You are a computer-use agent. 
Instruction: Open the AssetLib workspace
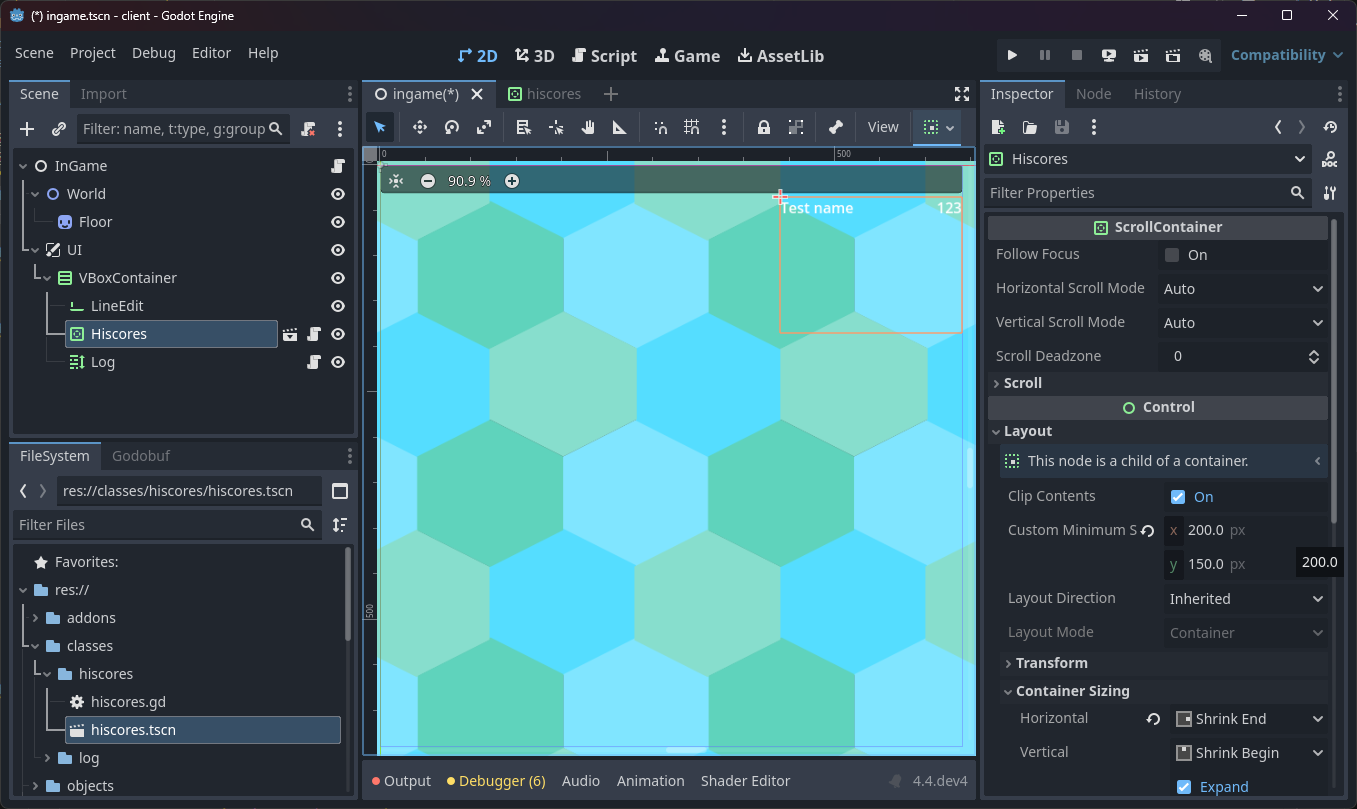tap(781, 56)
